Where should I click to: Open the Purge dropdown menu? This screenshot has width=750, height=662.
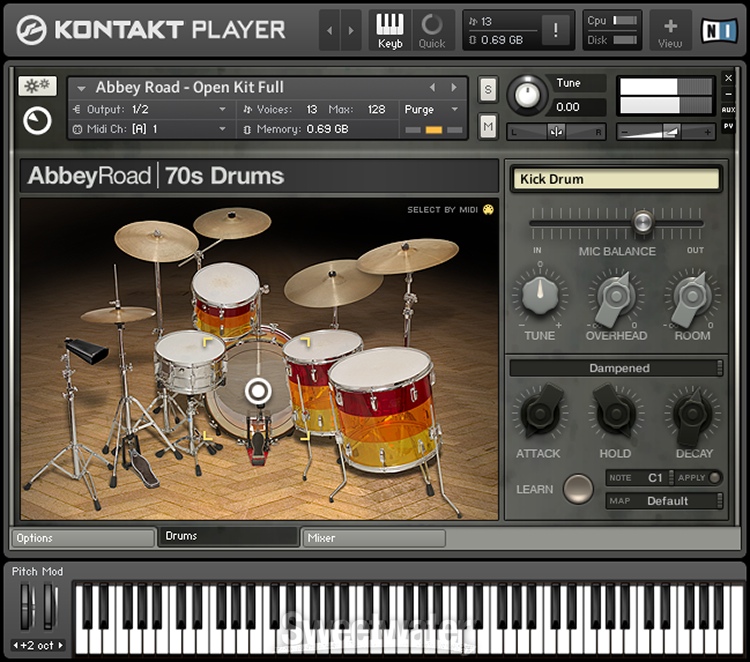tap(432, 110)
